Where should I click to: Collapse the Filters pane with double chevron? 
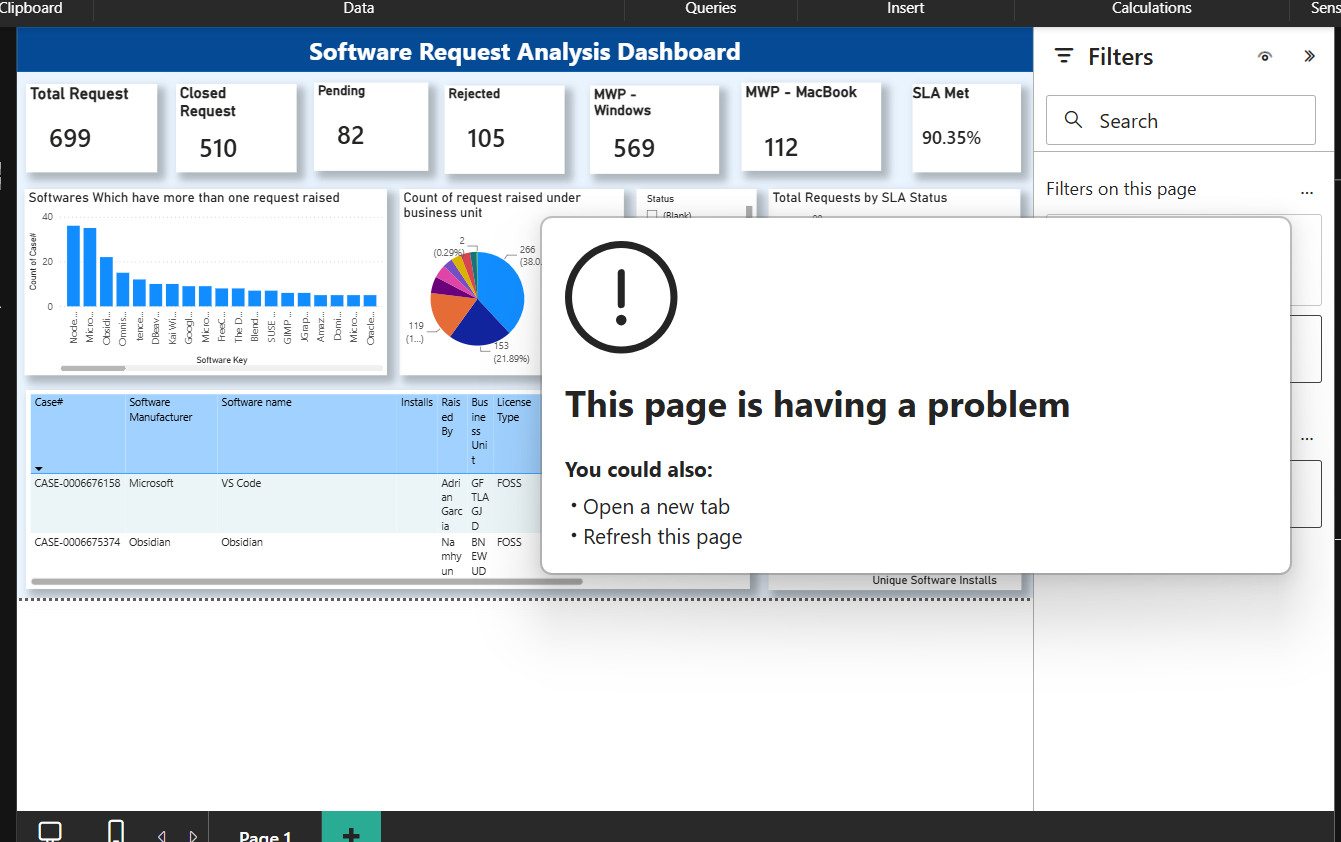pyautogui.click(x=1309, y=57)
